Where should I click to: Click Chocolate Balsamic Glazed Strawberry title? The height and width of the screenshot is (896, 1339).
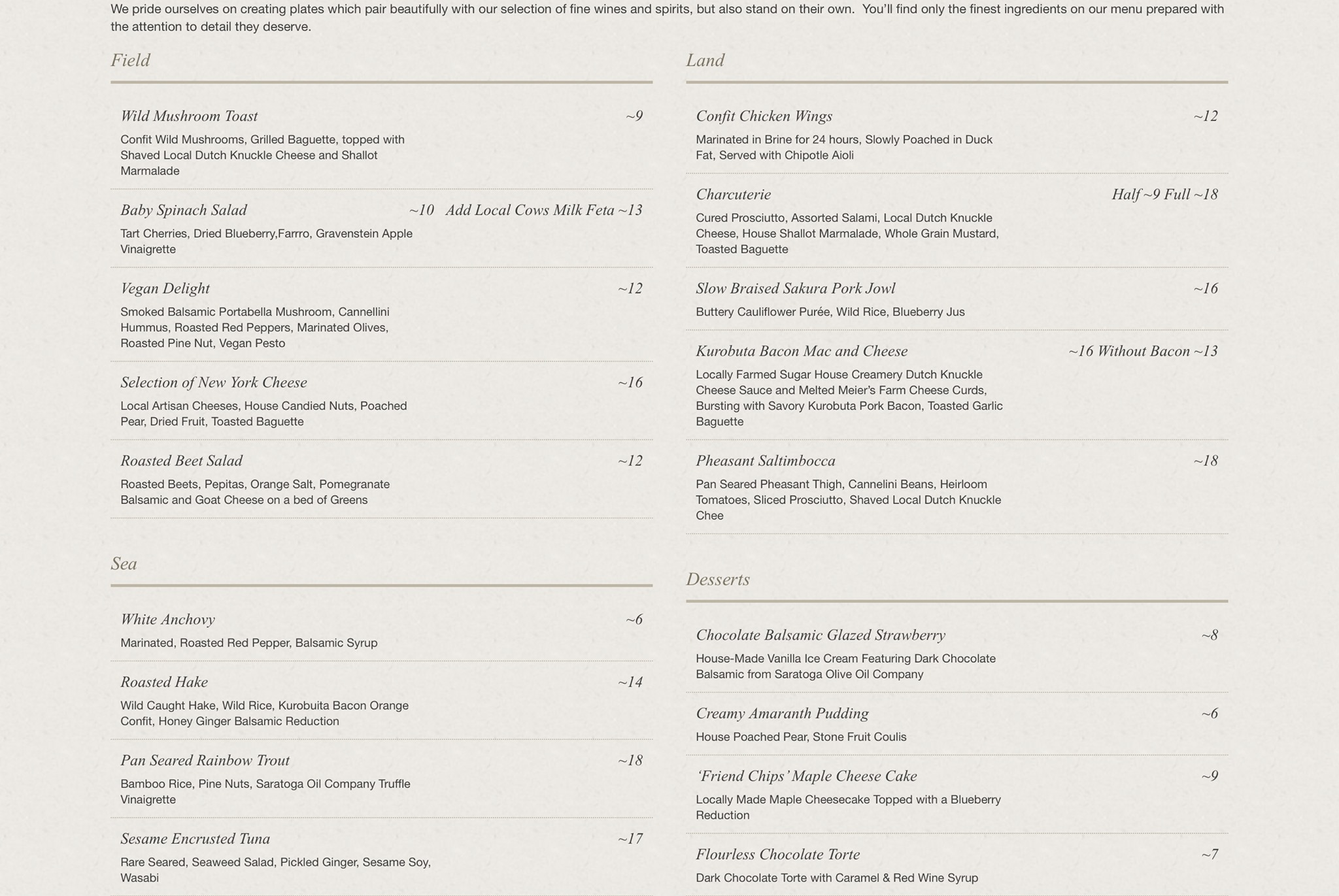pyautogui.click(x=820, y=635)
